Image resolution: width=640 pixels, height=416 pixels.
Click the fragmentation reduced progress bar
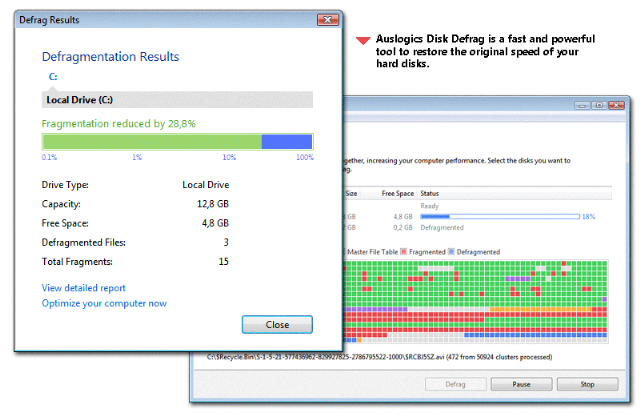(177, 143)
